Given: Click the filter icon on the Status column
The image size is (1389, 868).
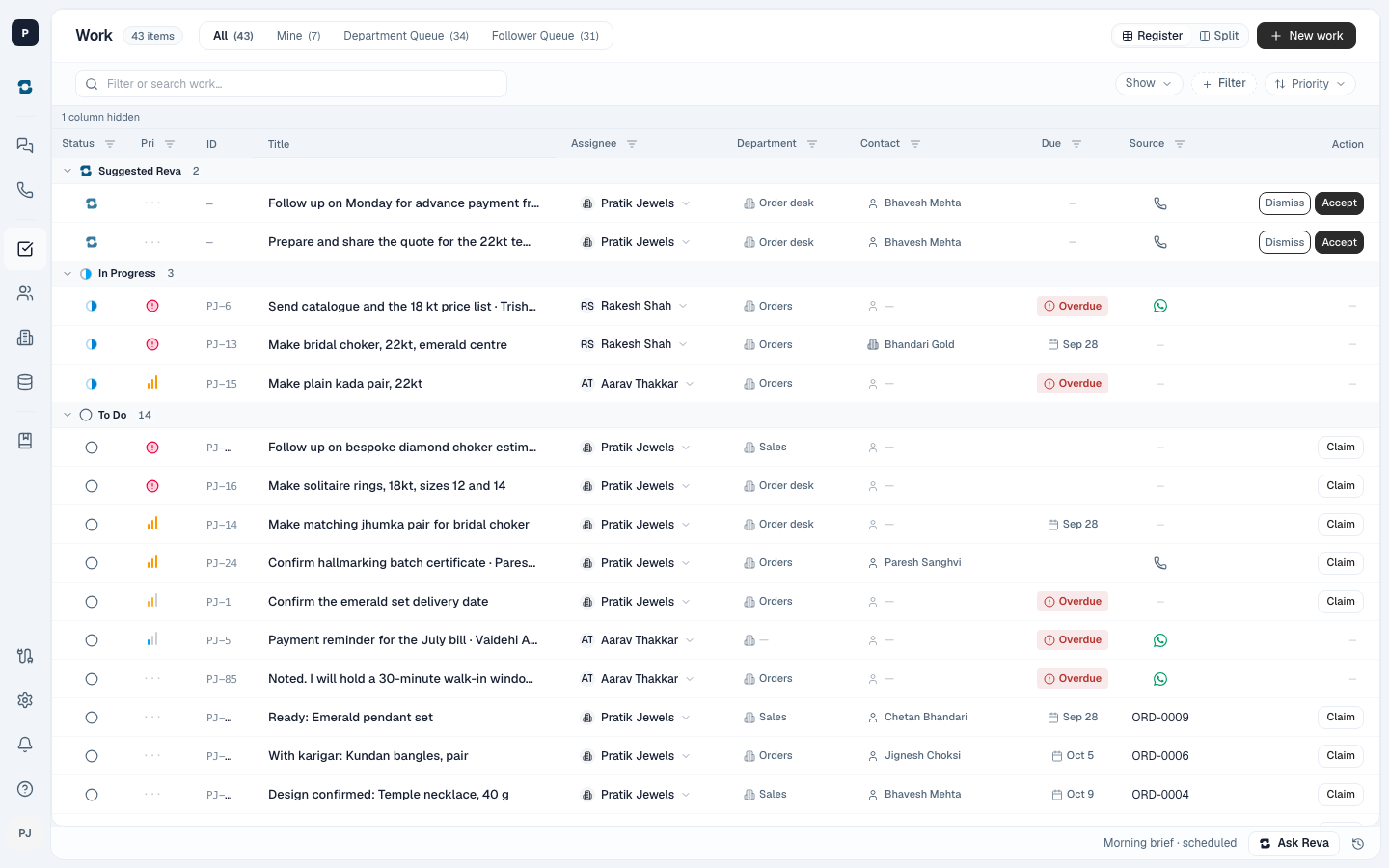Looking at the screenshot, I should pos(110,144).
